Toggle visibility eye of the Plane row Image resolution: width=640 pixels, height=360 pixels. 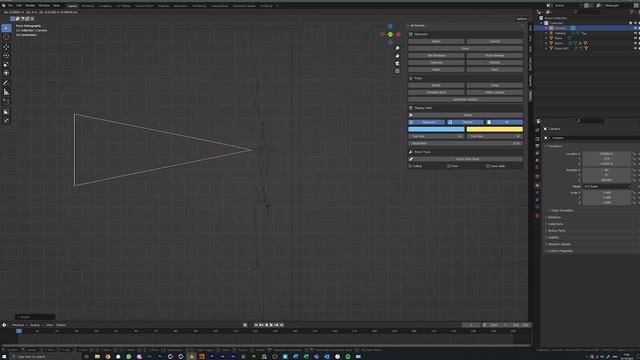635,38
